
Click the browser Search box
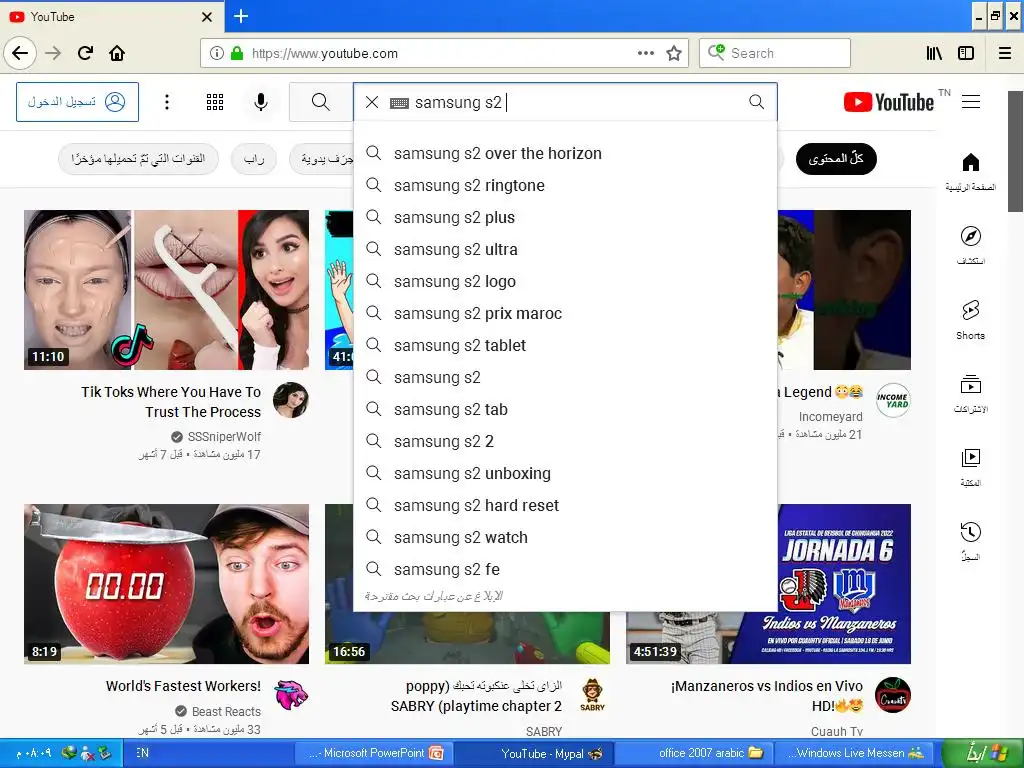775,53
